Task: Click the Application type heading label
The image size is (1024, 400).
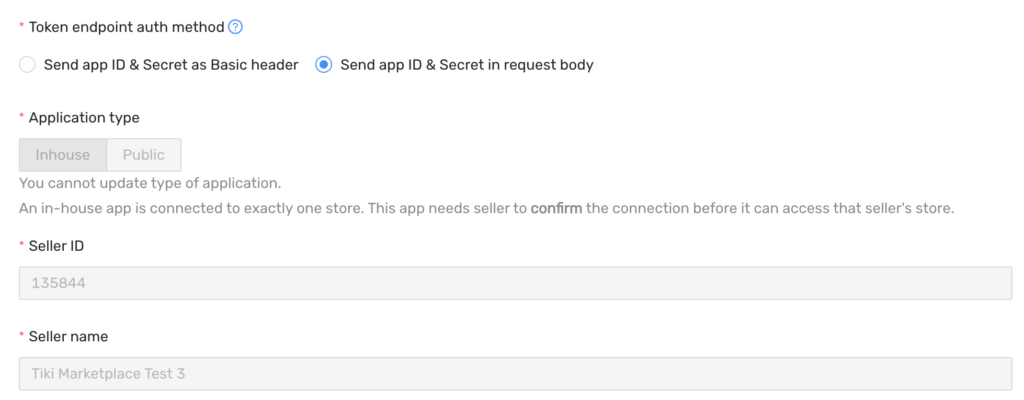Action: pyautogui.click(x=84, y=118)
